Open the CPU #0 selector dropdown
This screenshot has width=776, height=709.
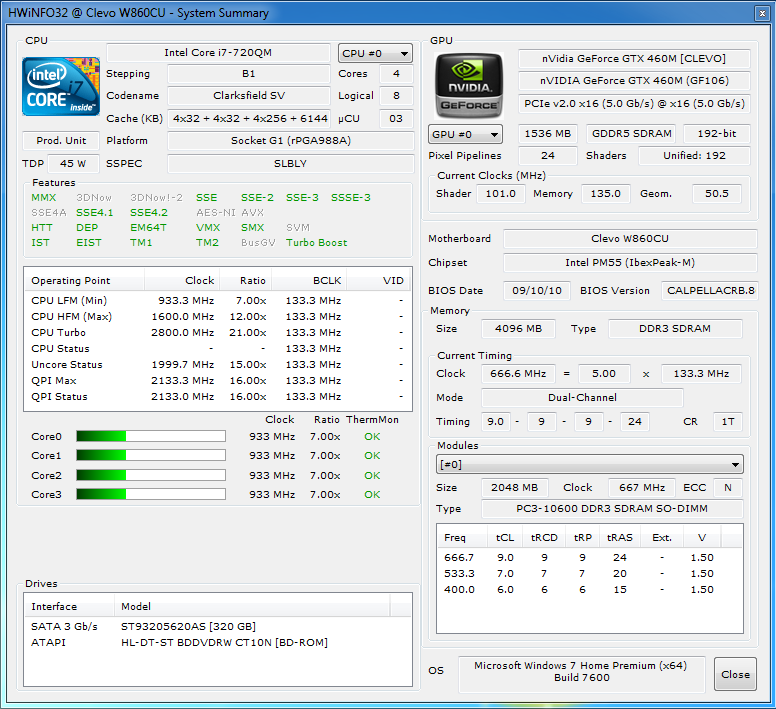pos(375,53)
